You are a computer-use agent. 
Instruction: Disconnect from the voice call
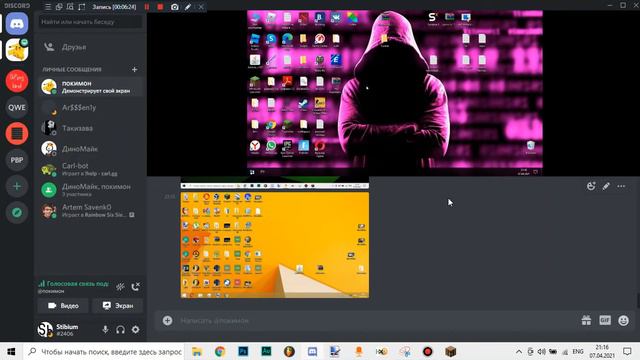[136, 287]
